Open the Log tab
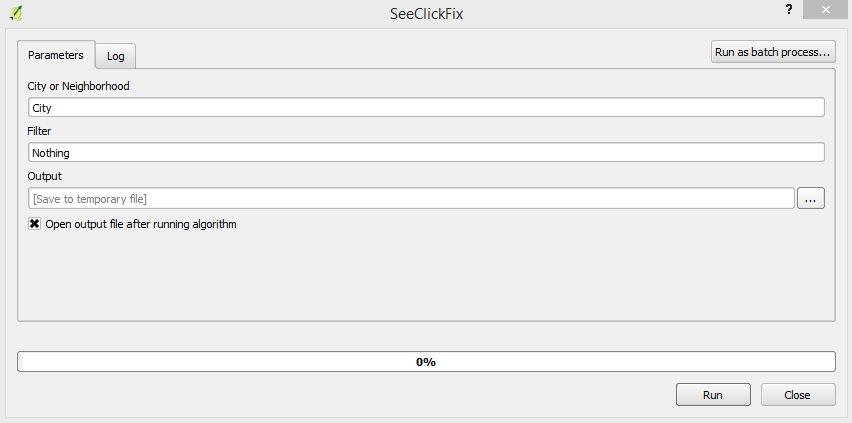The width and height of the screenshot is (852, 423). pos(116,56)
